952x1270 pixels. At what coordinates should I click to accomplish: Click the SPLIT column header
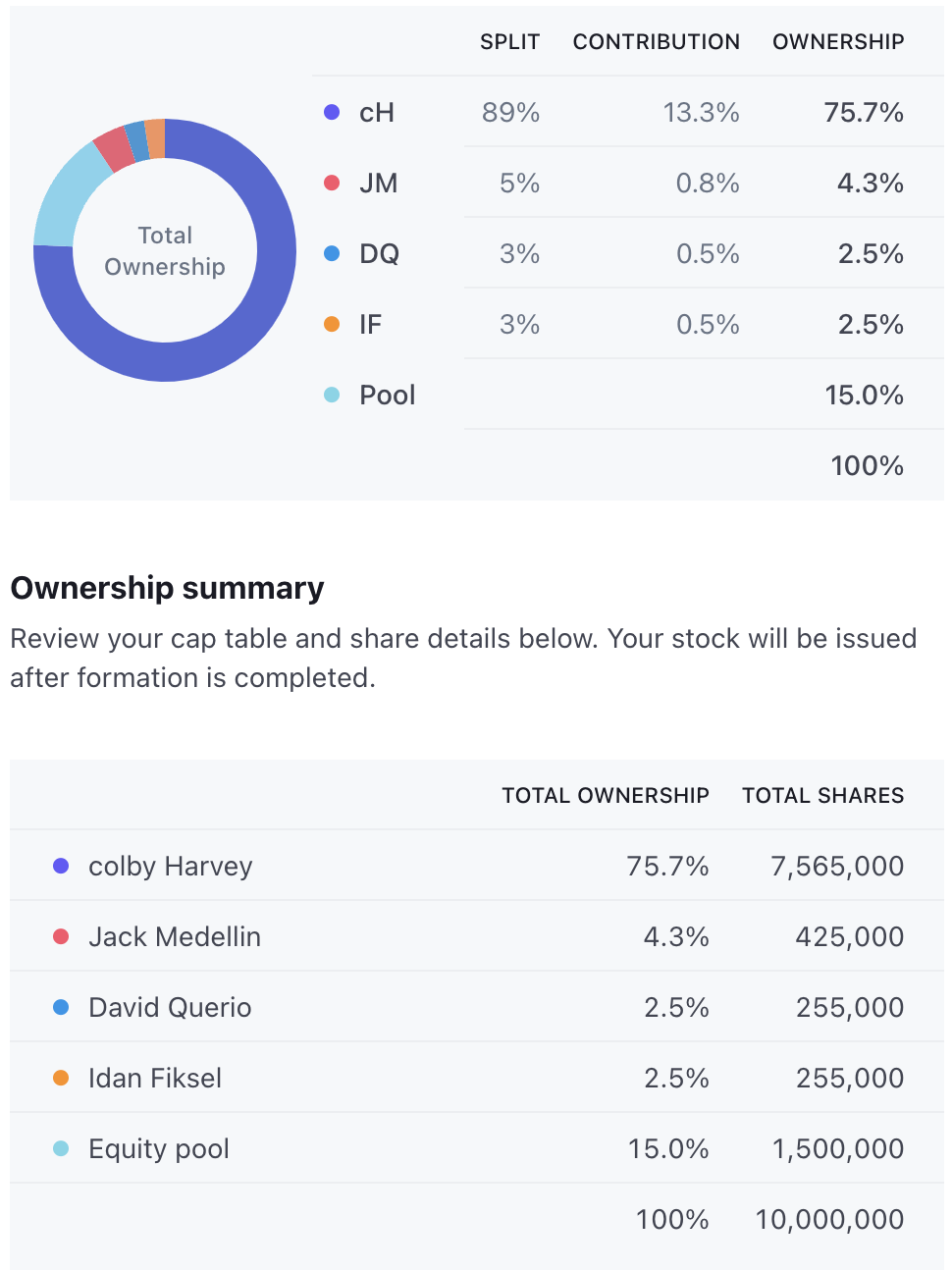pyautogui.click(x=509, y=42)
